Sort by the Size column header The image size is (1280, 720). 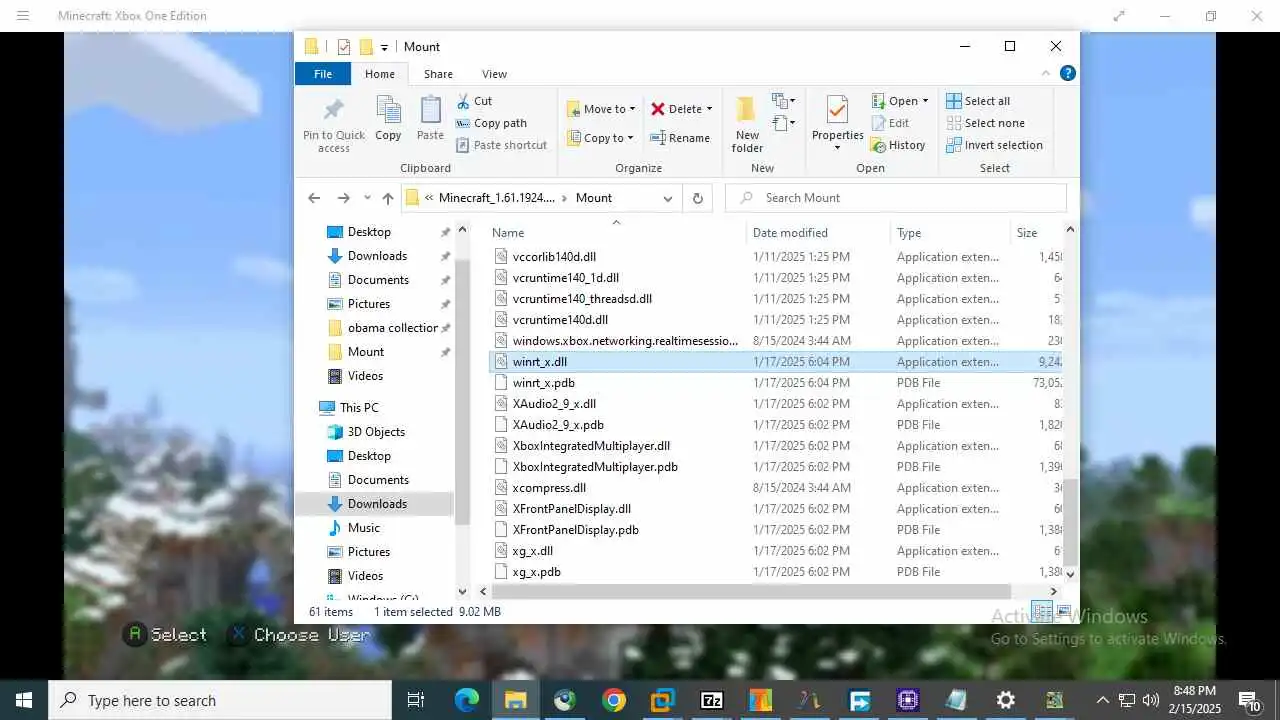click(1035, 232)
